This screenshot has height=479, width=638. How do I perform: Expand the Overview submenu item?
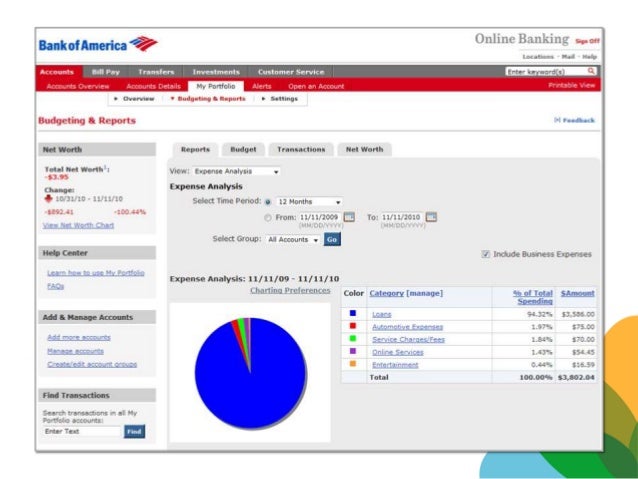(134, 98)
